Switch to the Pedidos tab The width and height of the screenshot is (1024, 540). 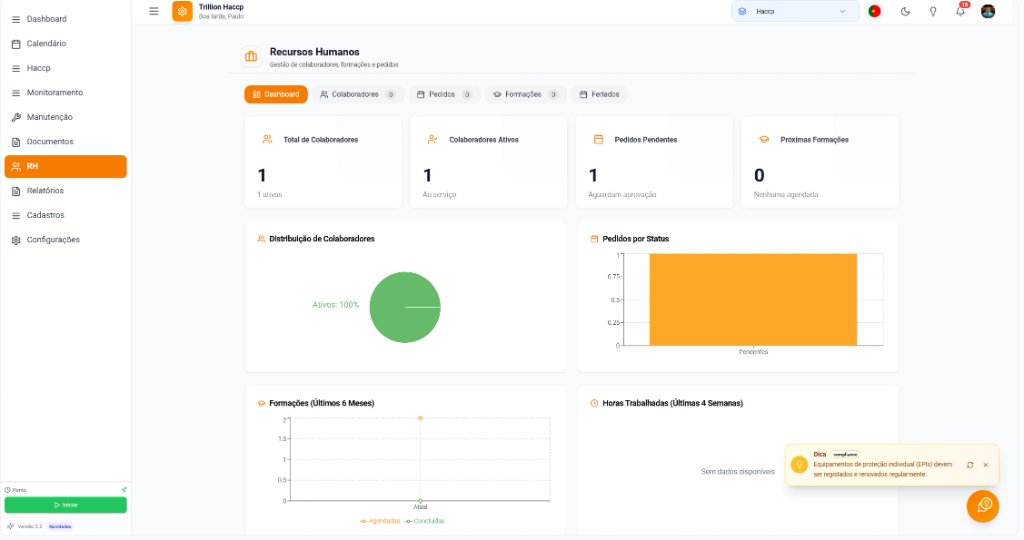(445, 94)
